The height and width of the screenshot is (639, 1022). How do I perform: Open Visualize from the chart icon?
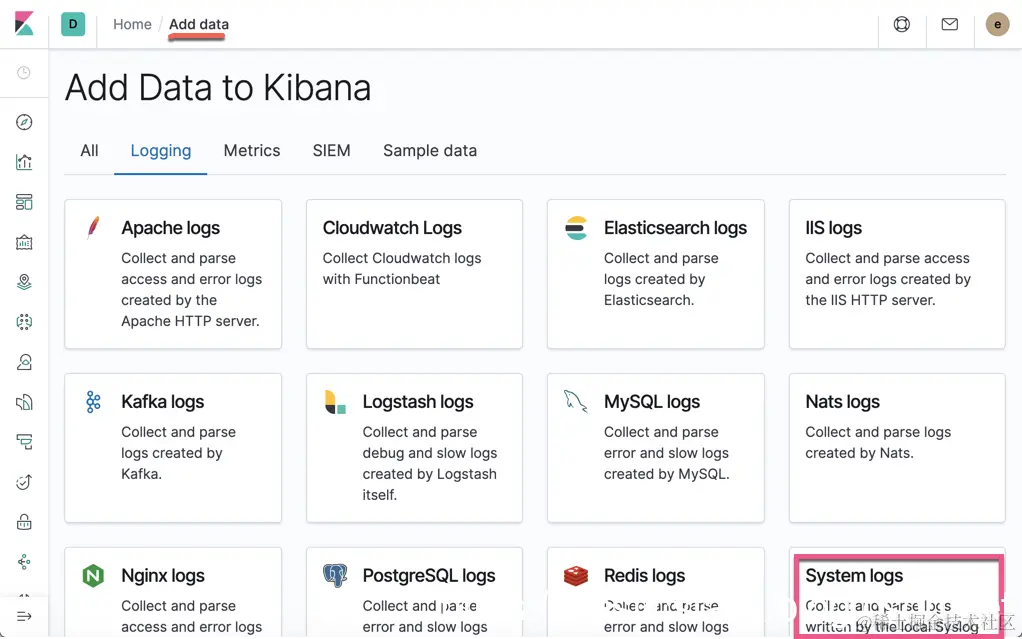click(x=24, y=162)
